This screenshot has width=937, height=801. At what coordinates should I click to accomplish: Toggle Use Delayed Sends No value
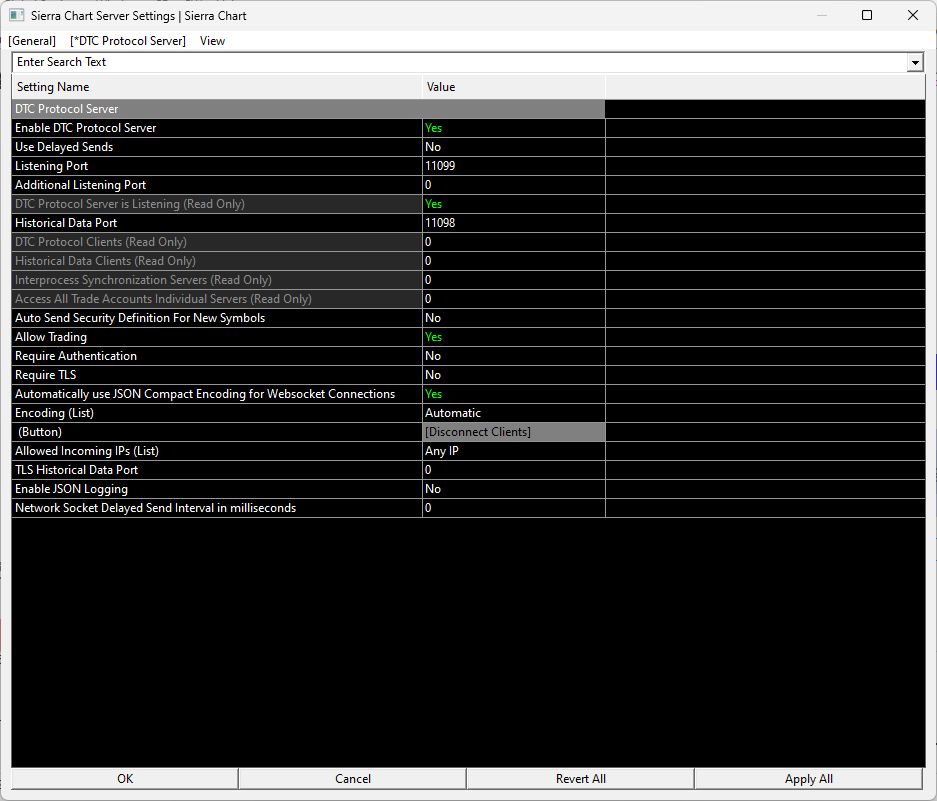(x=514, y=147)
